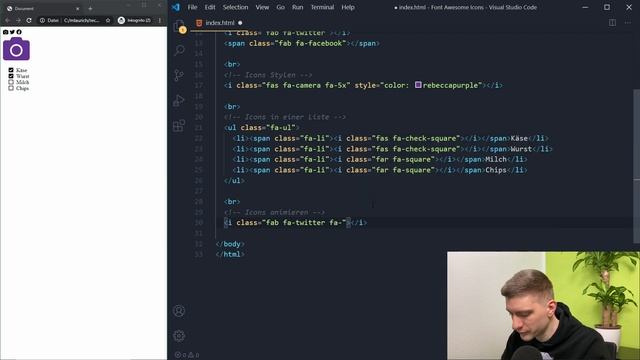Open the Run menu

[298, 7]
